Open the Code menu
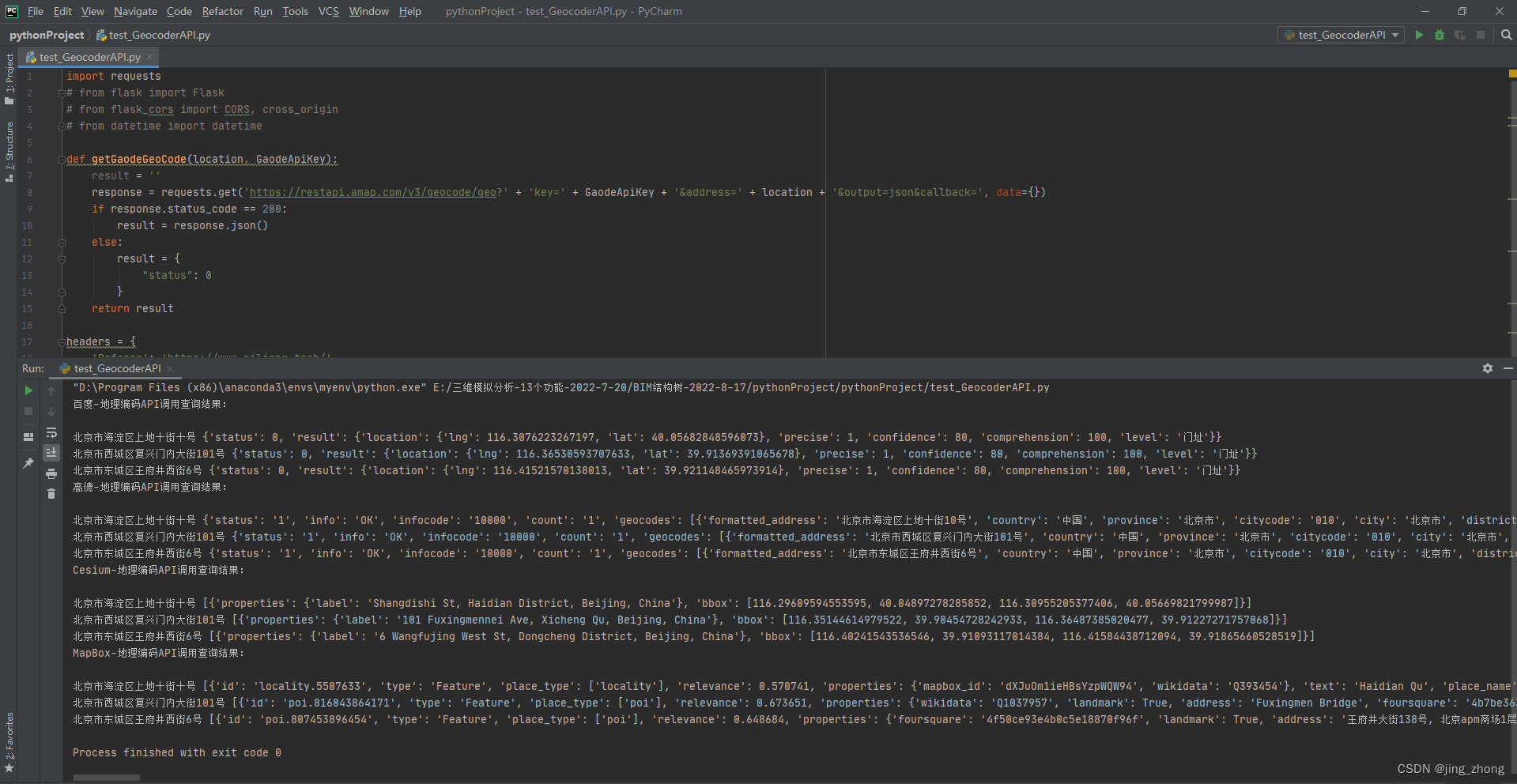1517x784 pixels. (179, 11)
